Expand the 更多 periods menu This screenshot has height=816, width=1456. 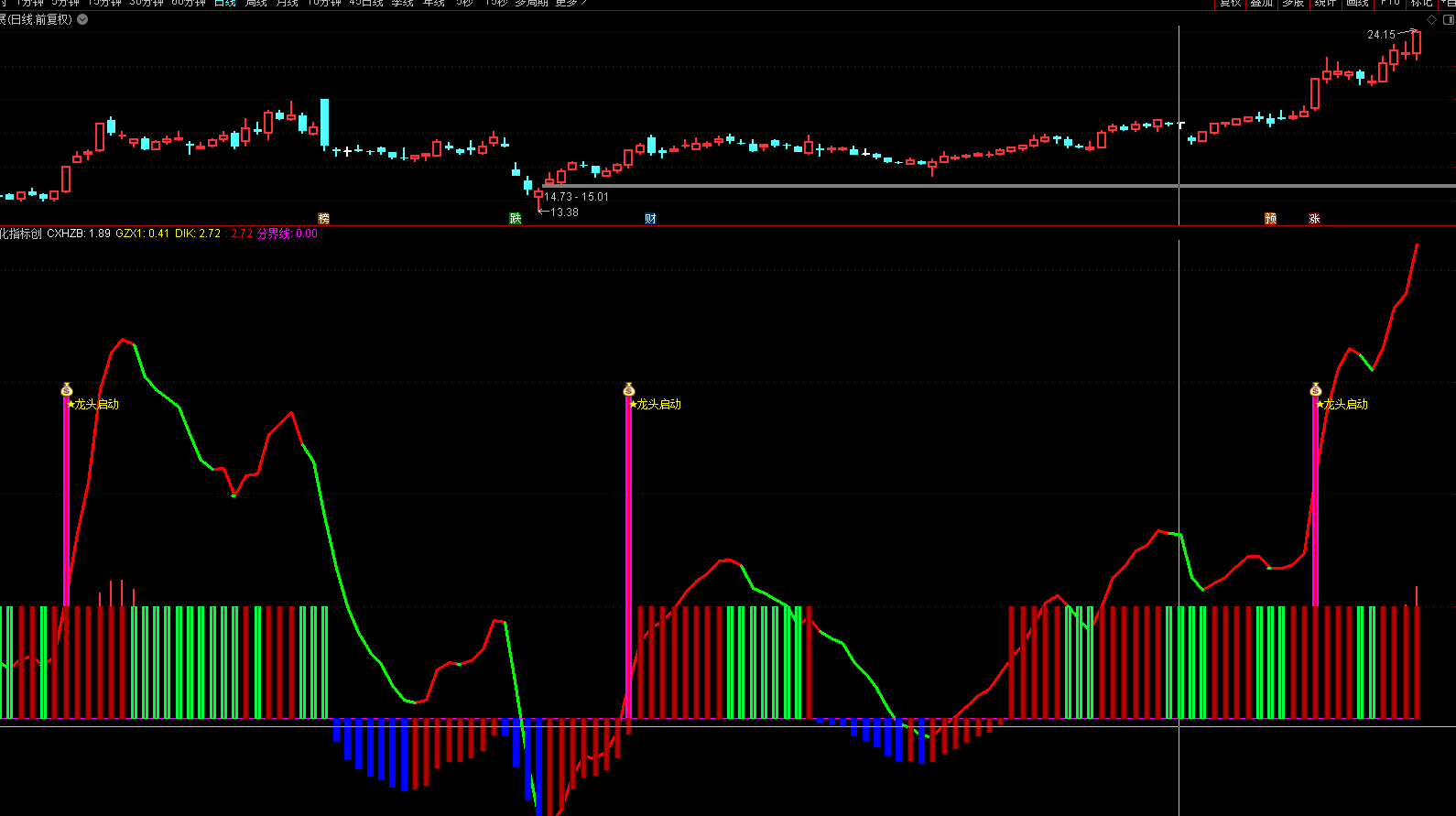tap(569, 4)
